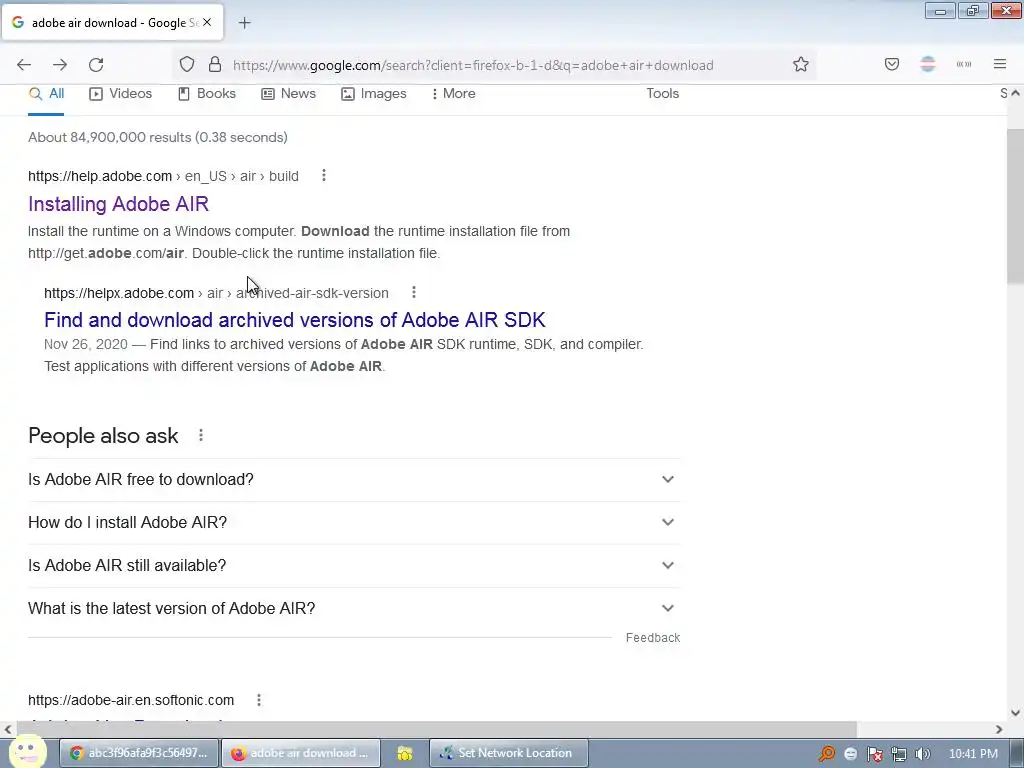
Task: Open a new tab with plus button
Action: click(244, 23)
